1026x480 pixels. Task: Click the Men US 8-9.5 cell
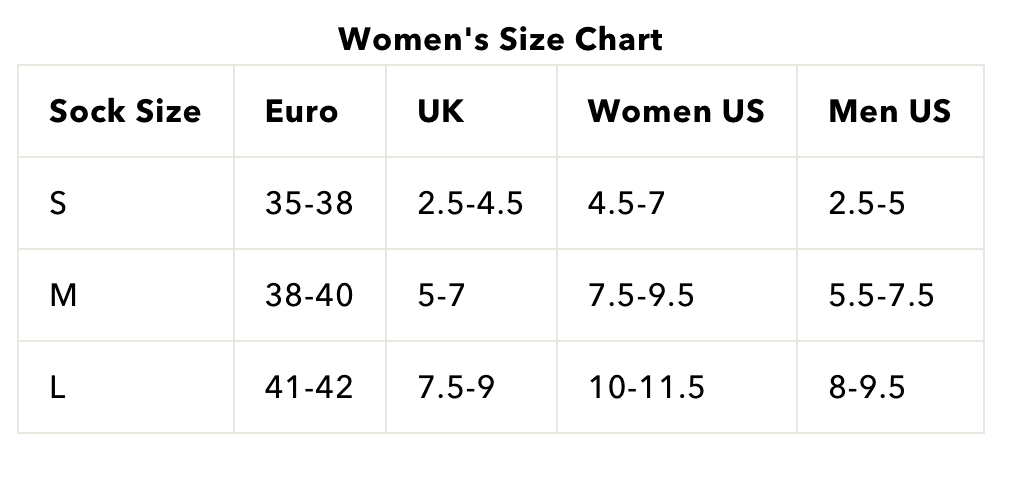coord(867,387)
